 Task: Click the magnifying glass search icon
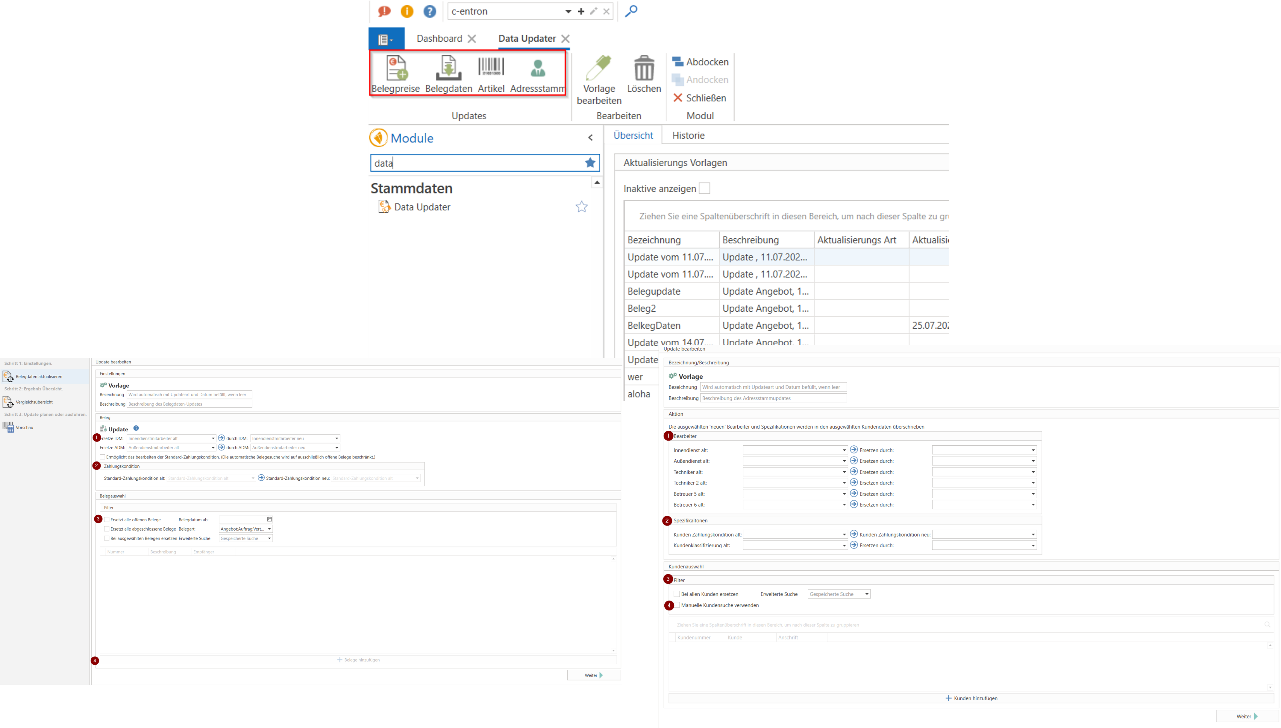coord(631,12)
